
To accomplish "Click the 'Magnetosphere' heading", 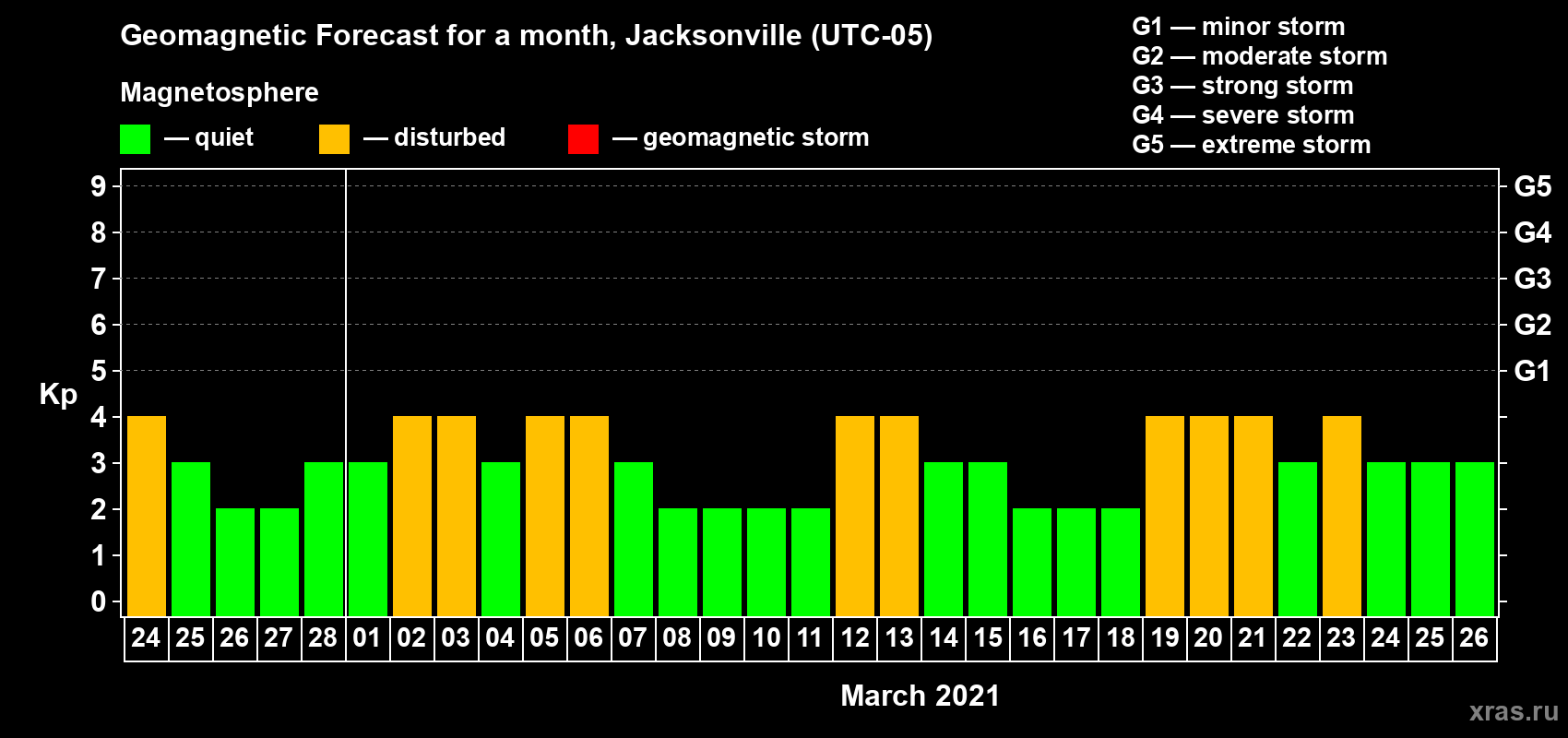I will pos(220,92).
